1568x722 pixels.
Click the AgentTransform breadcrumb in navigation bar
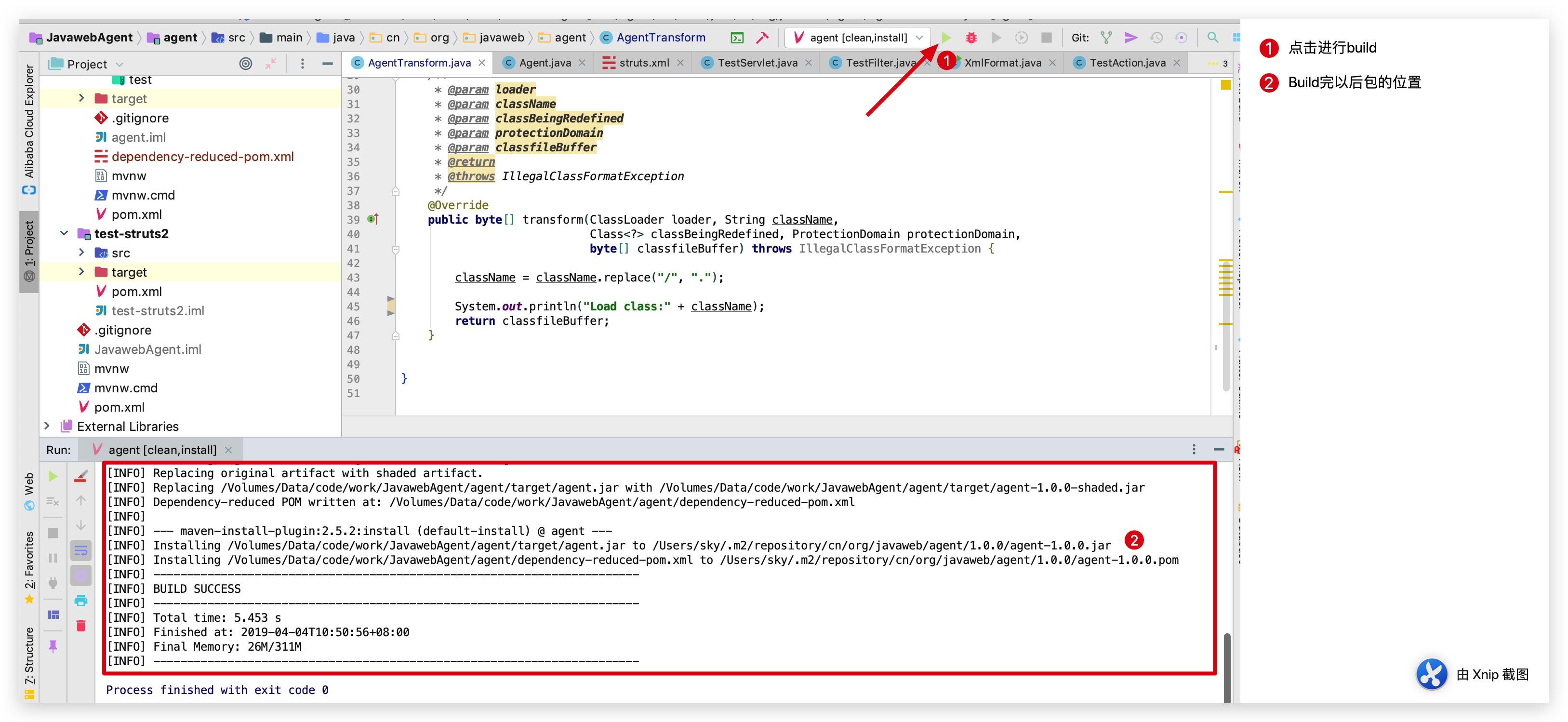[x=660, y=38]
